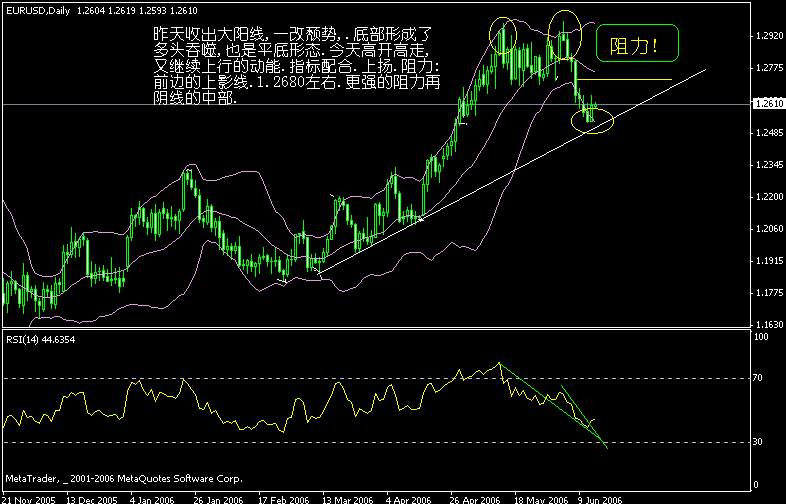Click the RSI 70 level label
Image resolution: width=786 pixels, height=504 pixels.
pyautogui.click(x=758, y=378)
